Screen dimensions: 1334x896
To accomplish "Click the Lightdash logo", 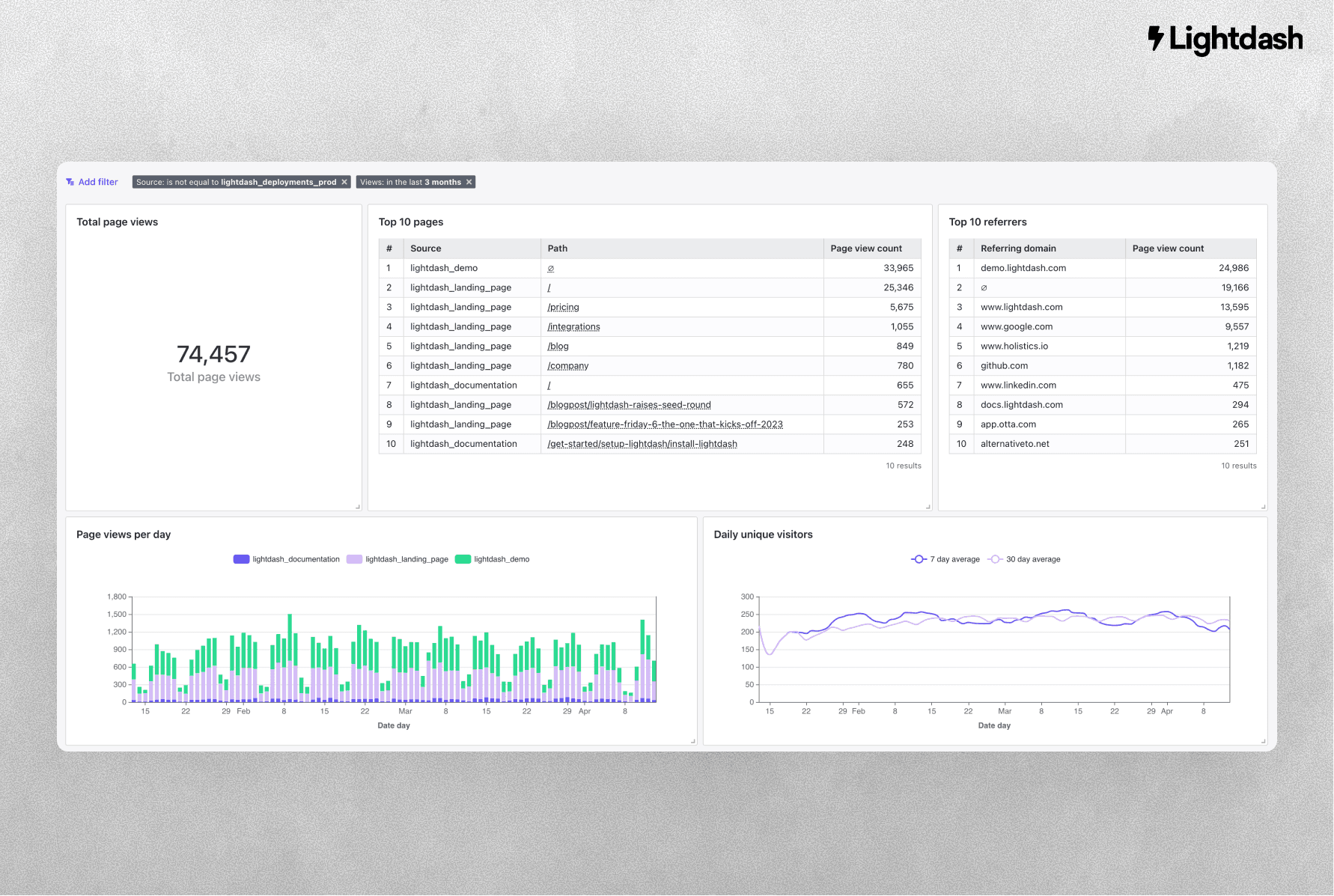I will pos(1225,40).
